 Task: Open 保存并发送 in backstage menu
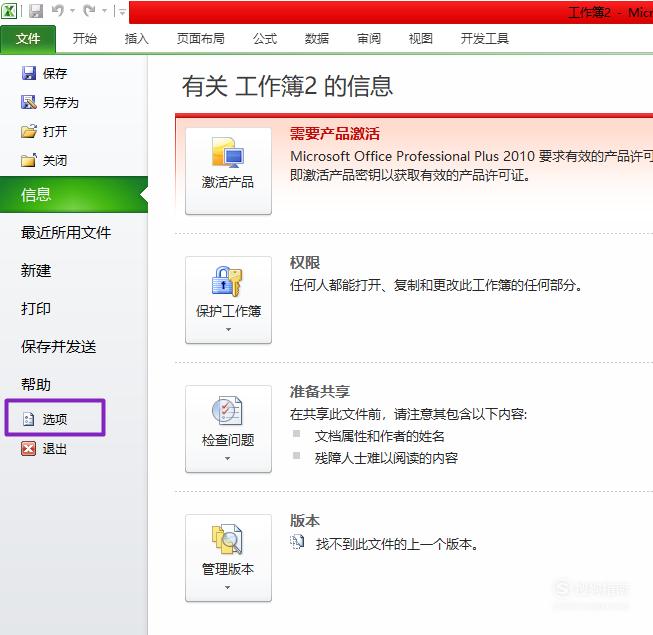[59, 346]
